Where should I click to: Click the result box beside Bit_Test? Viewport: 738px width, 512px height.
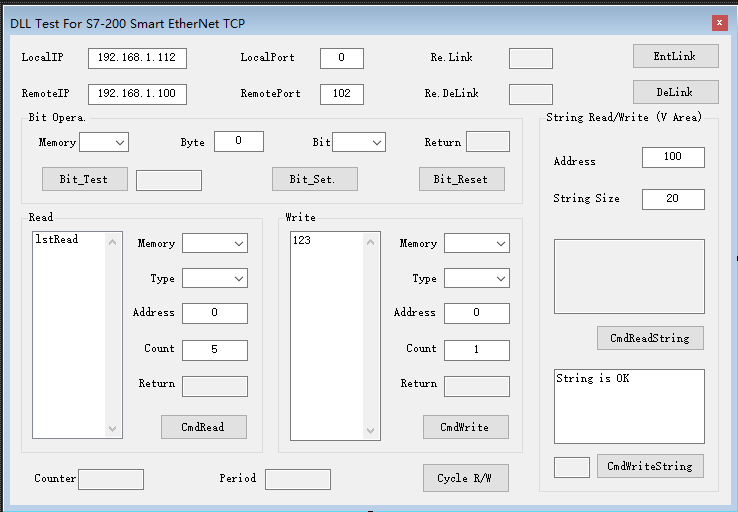point(169,180)
